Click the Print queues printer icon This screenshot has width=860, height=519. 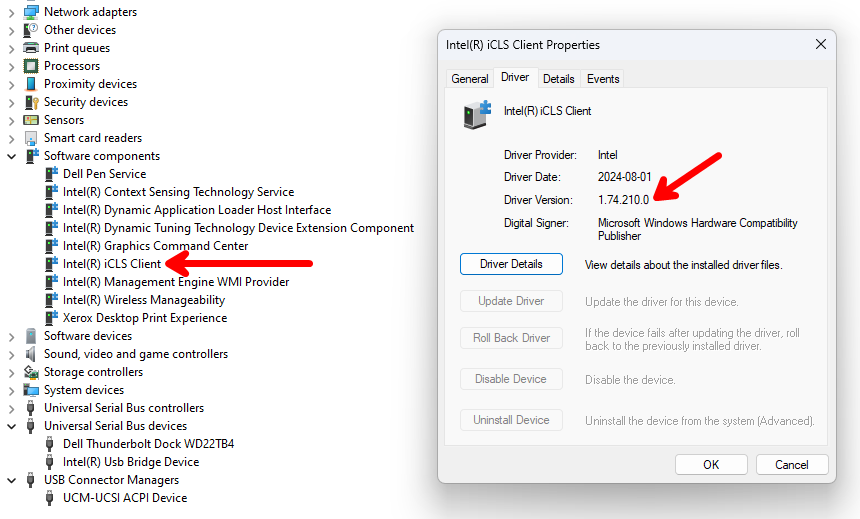(31, 48)
